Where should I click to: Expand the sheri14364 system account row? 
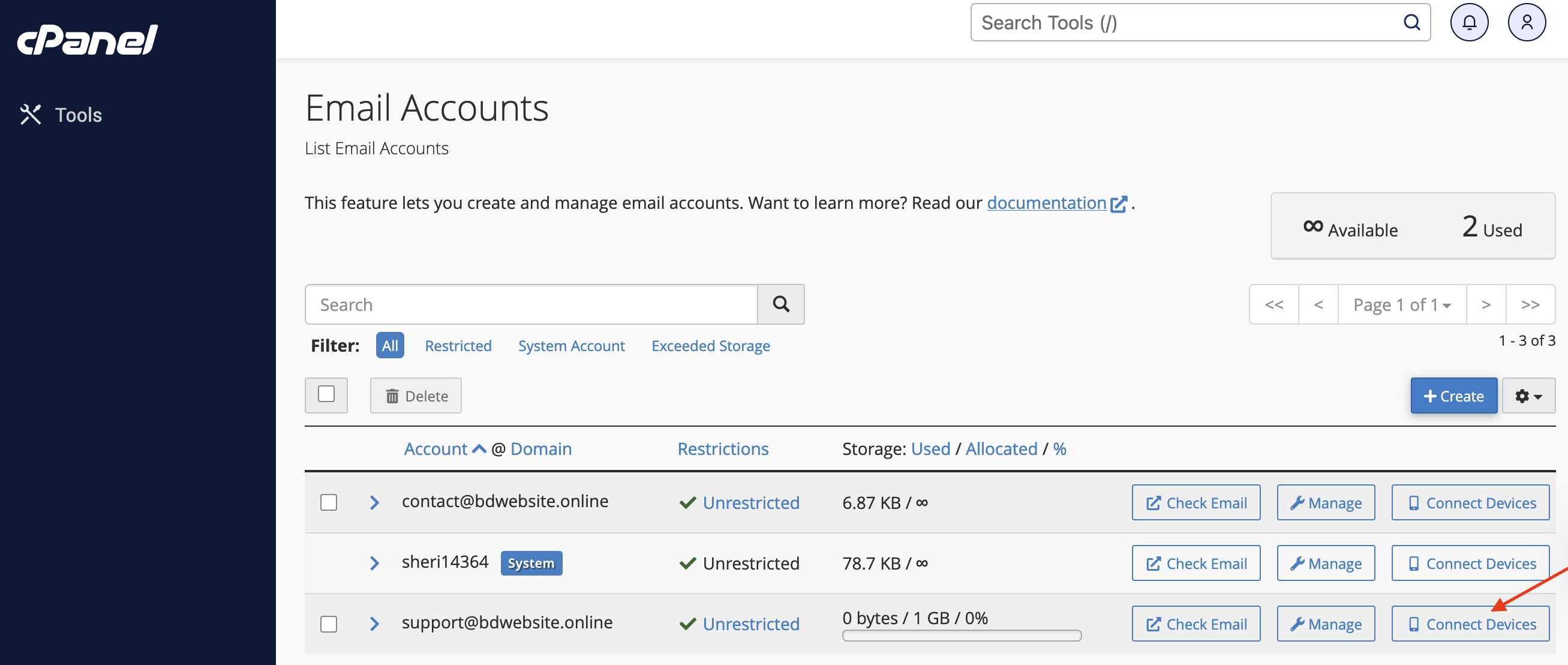click(374, 564)
